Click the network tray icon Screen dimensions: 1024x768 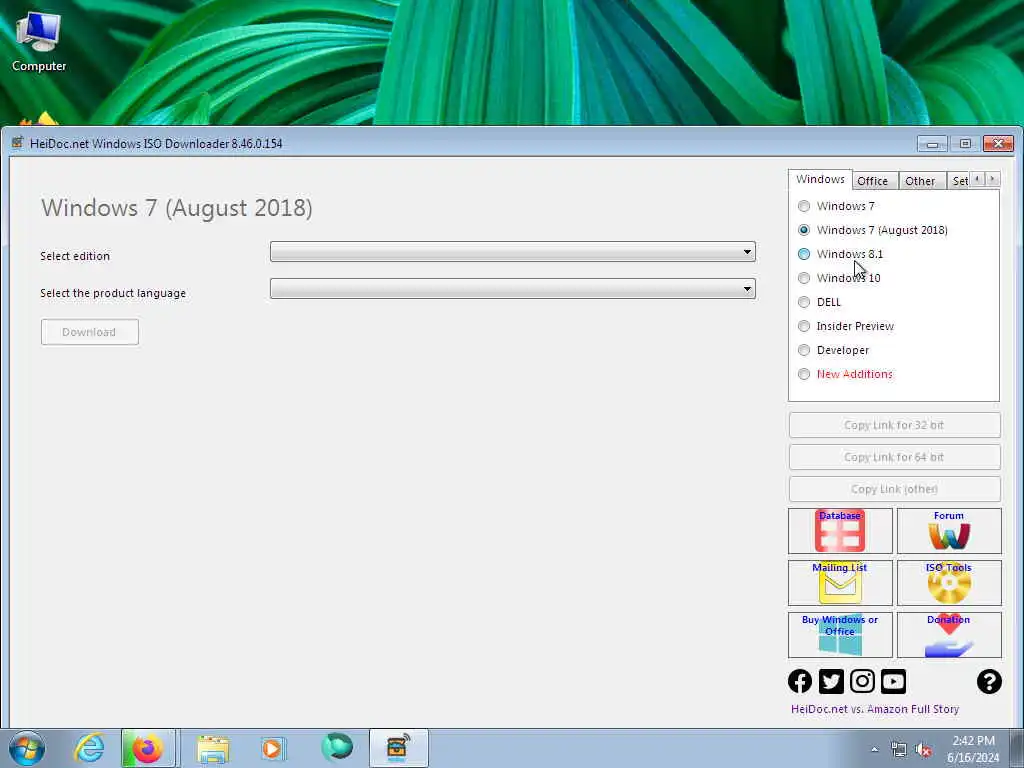click(x=899, y=750)
